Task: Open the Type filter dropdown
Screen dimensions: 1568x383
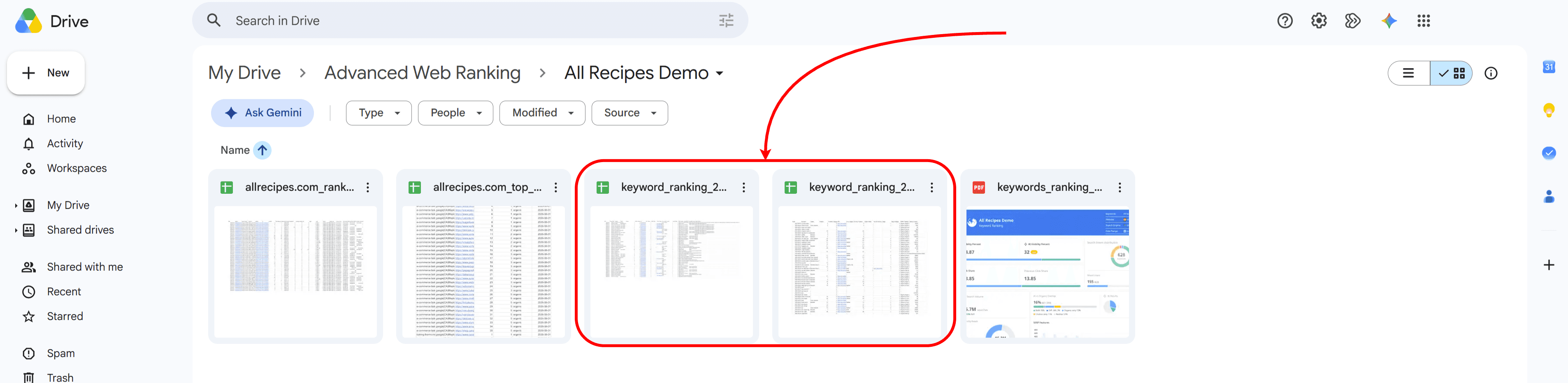Action: pyautogui.click(x=379, y=113)
